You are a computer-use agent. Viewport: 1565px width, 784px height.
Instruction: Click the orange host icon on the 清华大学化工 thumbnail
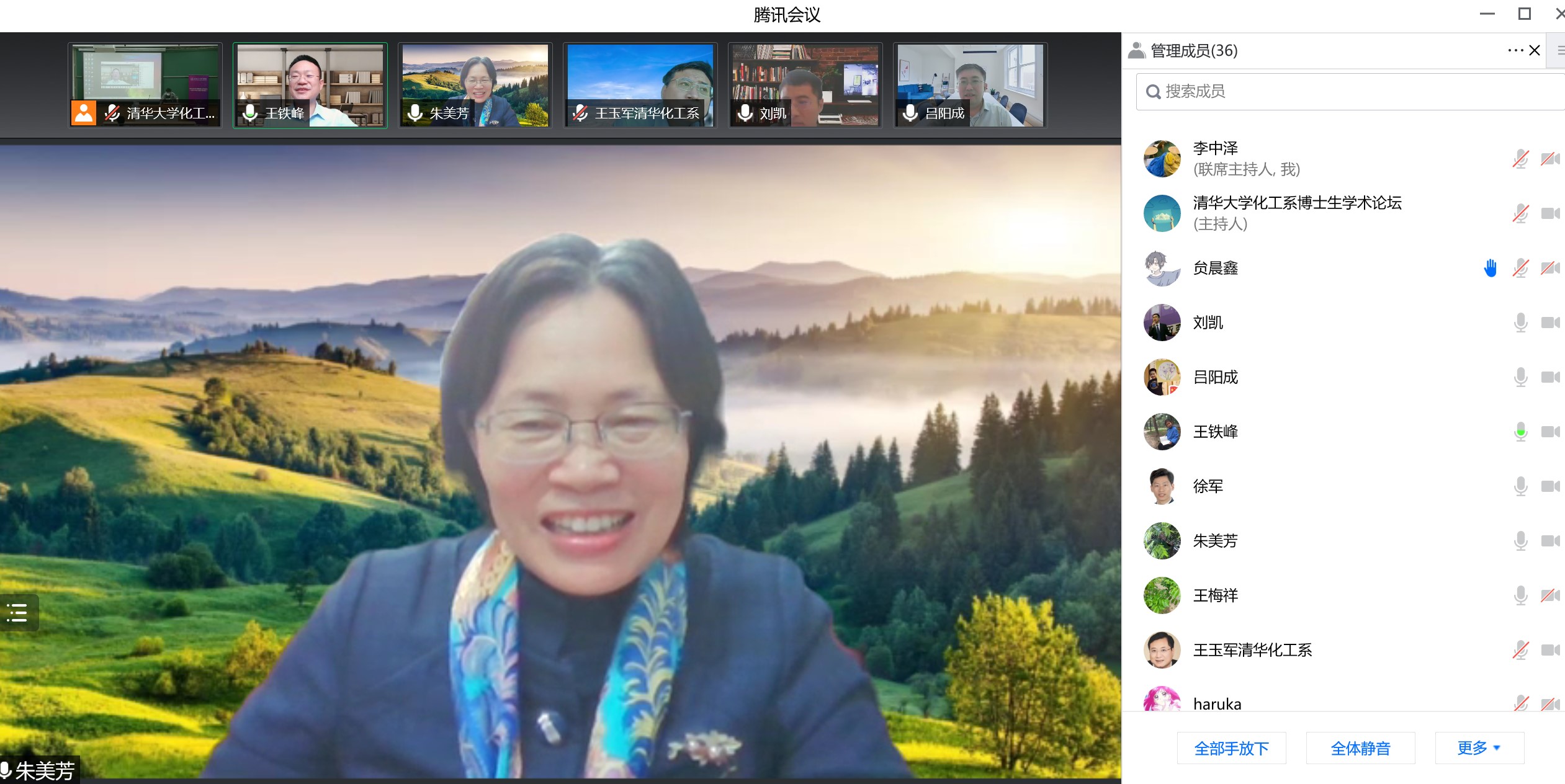click(84, 113)
